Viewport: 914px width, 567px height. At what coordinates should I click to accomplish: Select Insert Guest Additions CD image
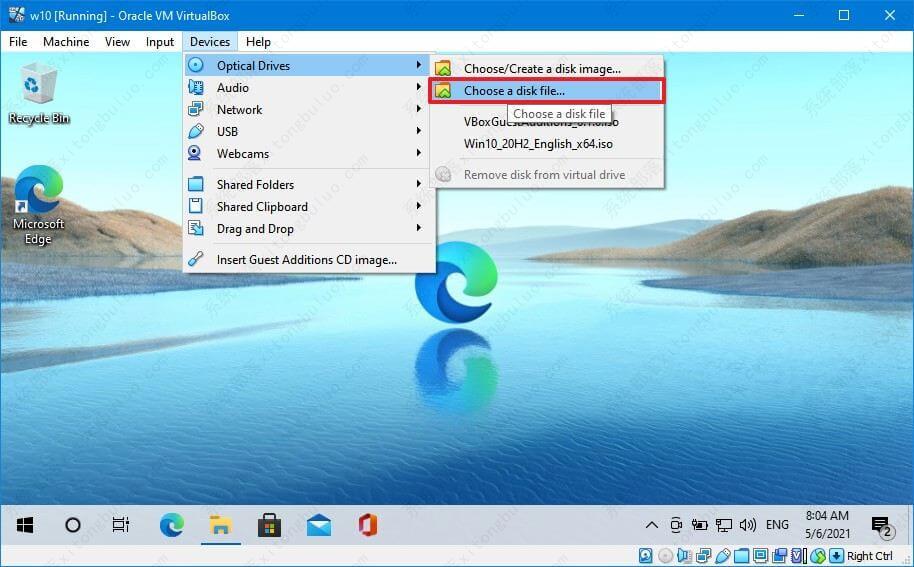306,260
